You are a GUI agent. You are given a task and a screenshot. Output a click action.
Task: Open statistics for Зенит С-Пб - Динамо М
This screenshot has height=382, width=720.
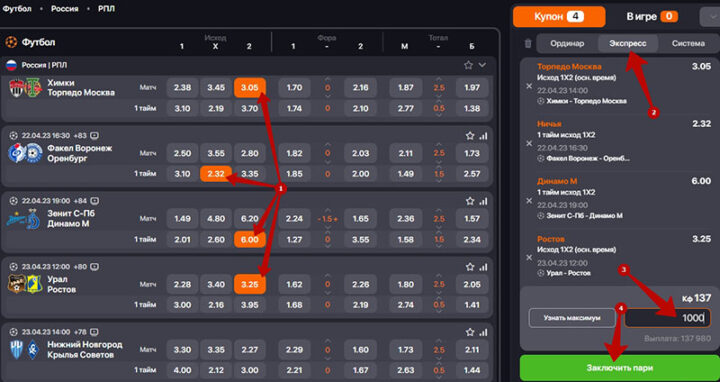483,201
